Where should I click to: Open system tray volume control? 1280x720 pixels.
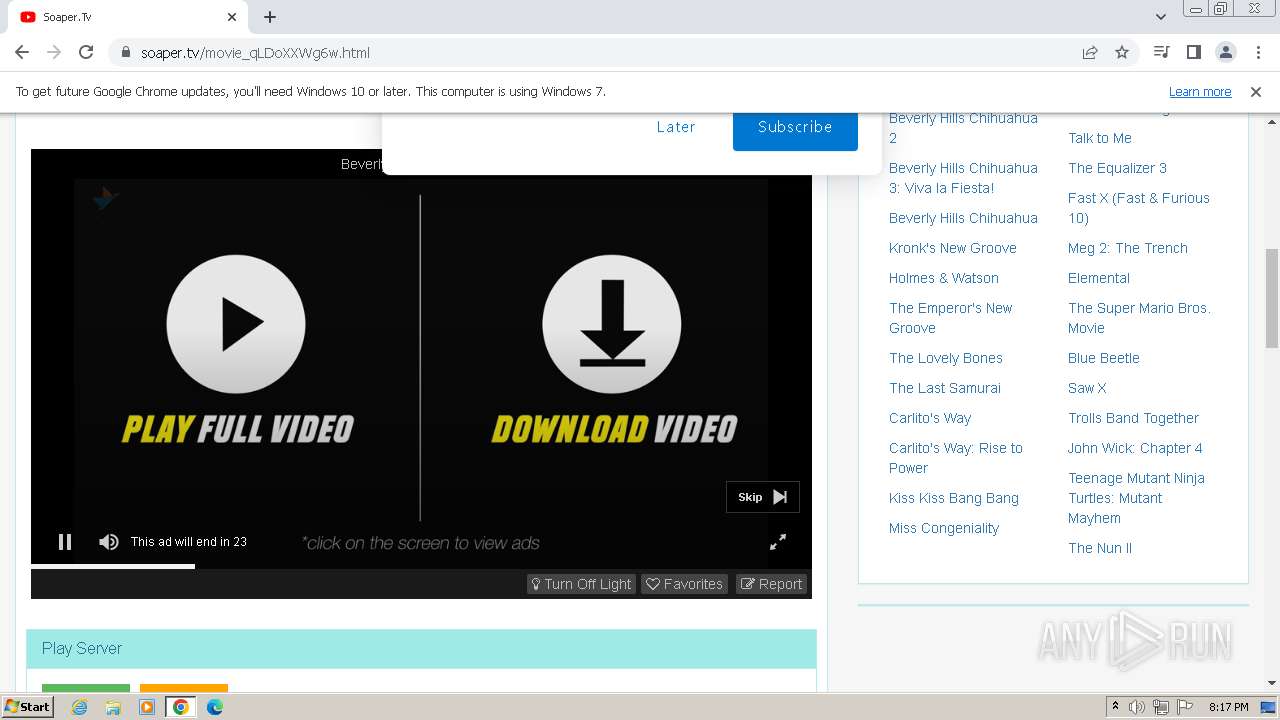[1137, 707]
